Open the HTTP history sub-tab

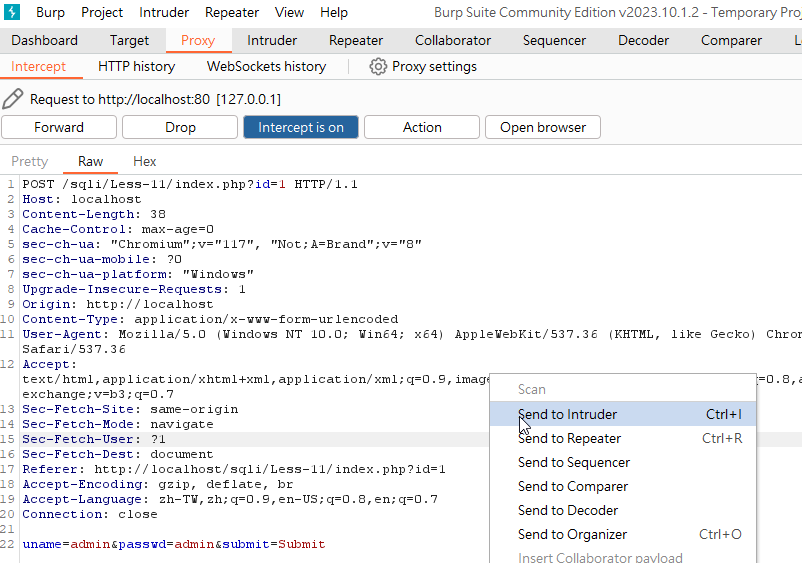coord(137,66)
